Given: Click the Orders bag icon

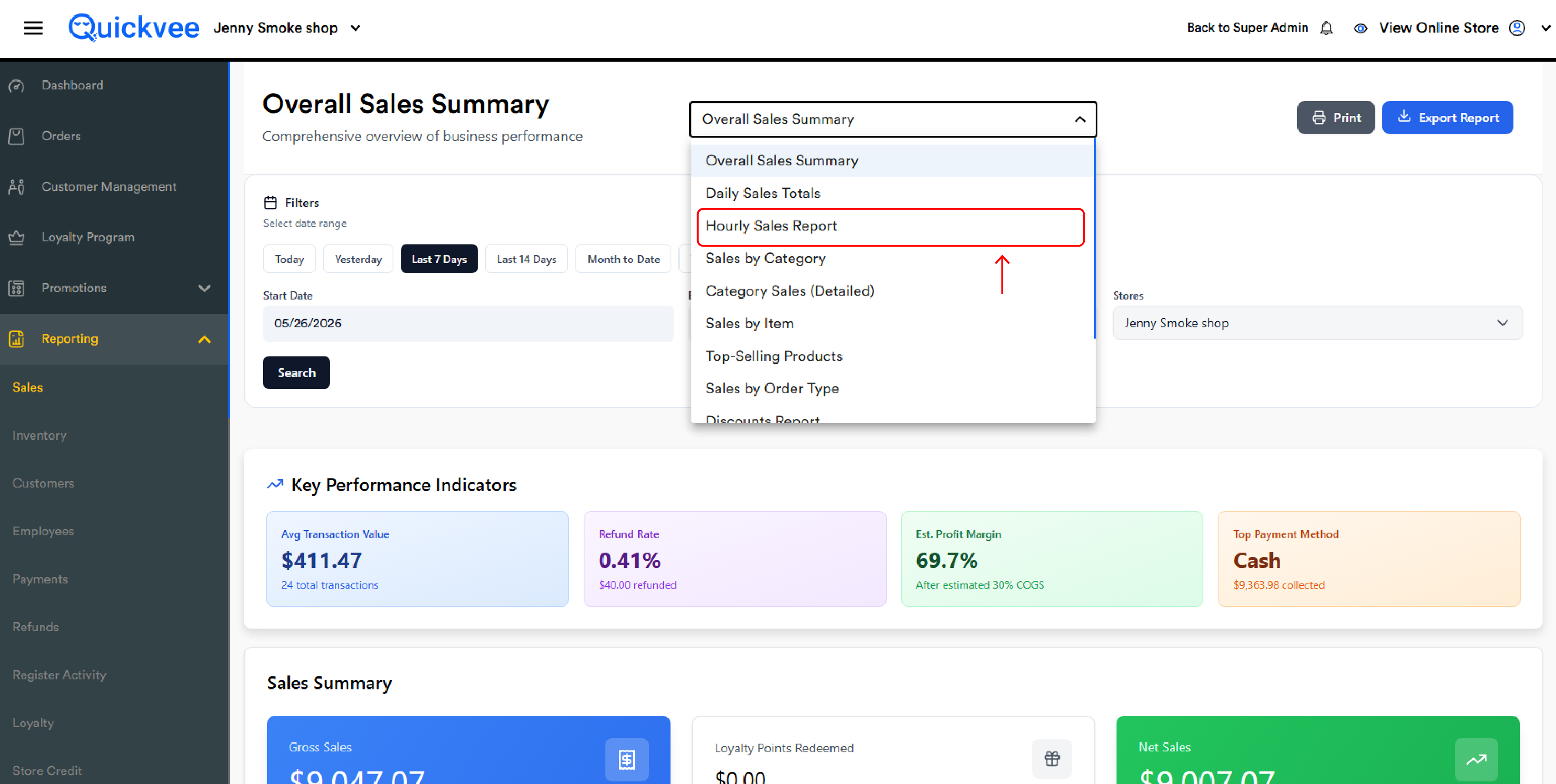Looking at the screenshot, I should coord(17,136).
